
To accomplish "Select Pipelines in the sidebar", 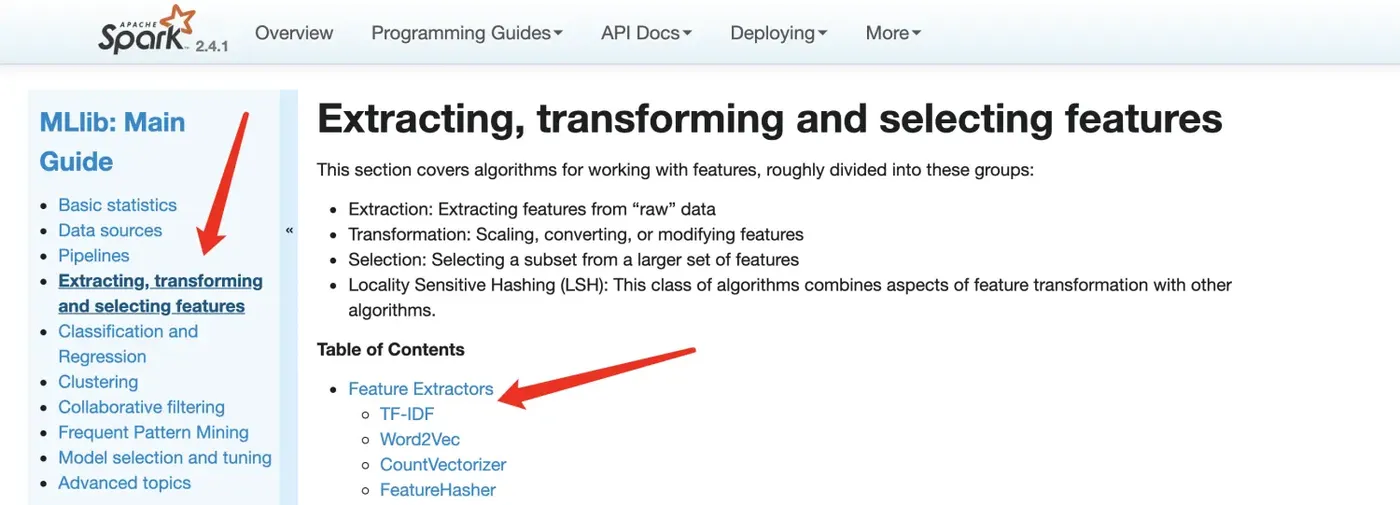I will [x=94, y=256].
